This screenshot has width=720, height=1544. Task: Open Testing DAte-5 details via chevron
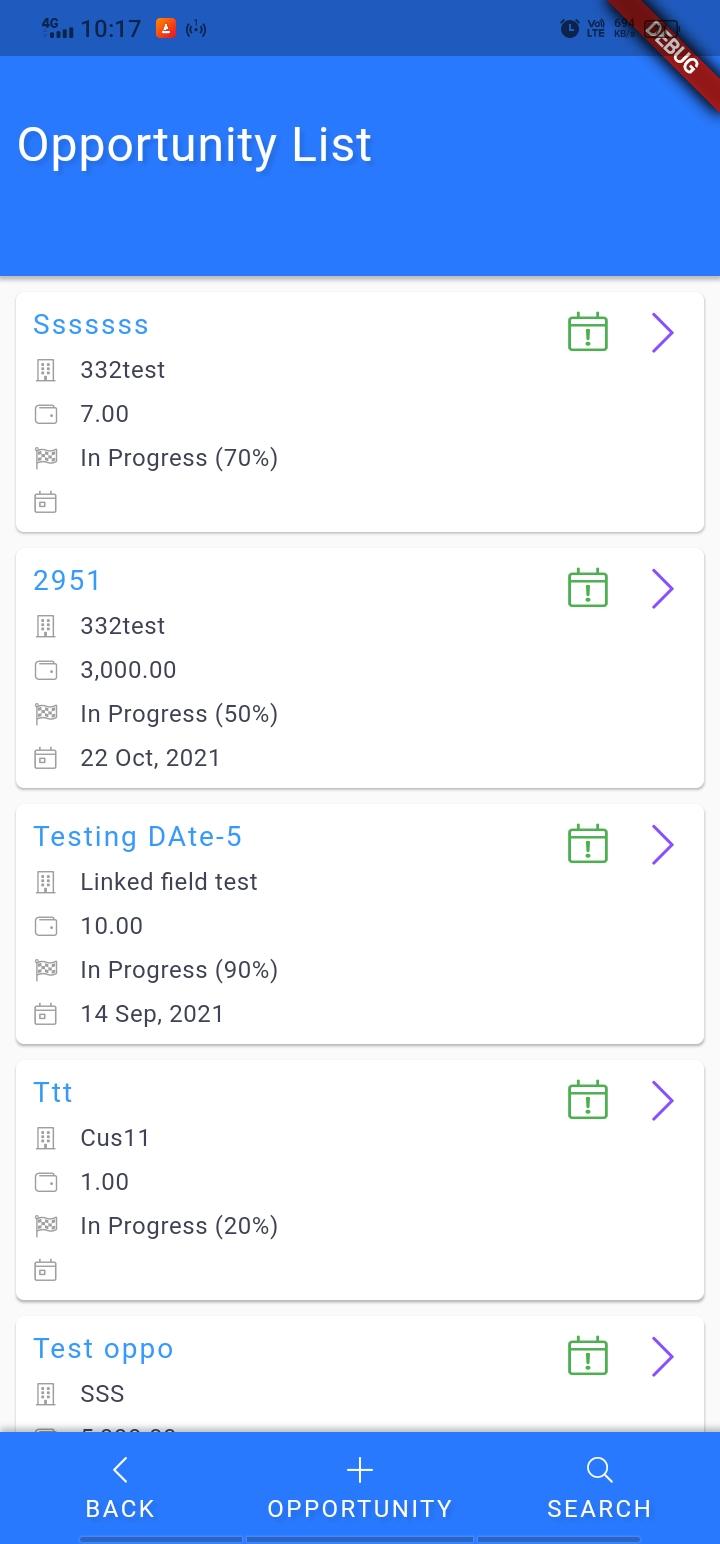[662, 845]
